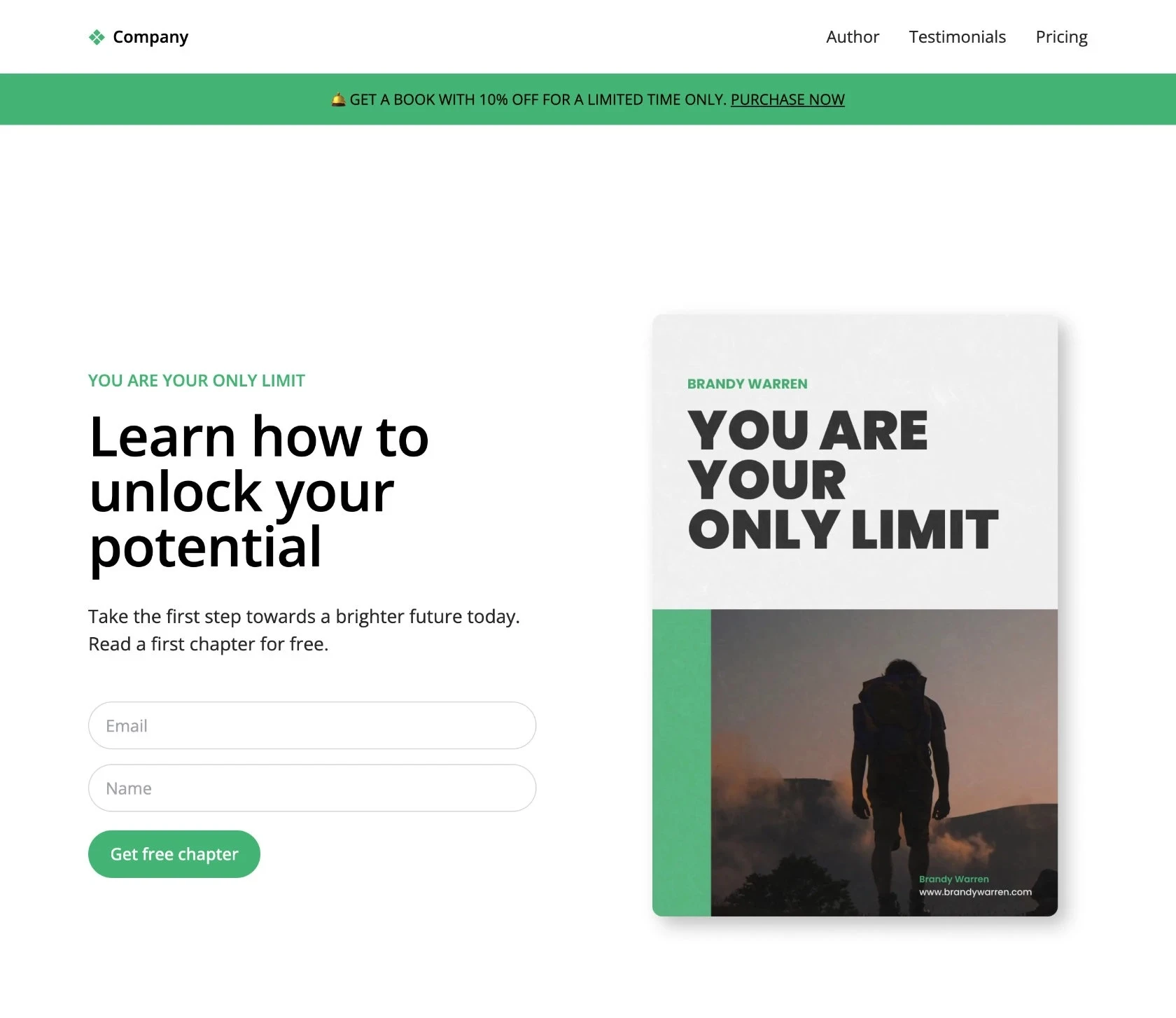This screenshot has height=1018, width=1176.
Task: Open the Author menu item
Action: 852,36
